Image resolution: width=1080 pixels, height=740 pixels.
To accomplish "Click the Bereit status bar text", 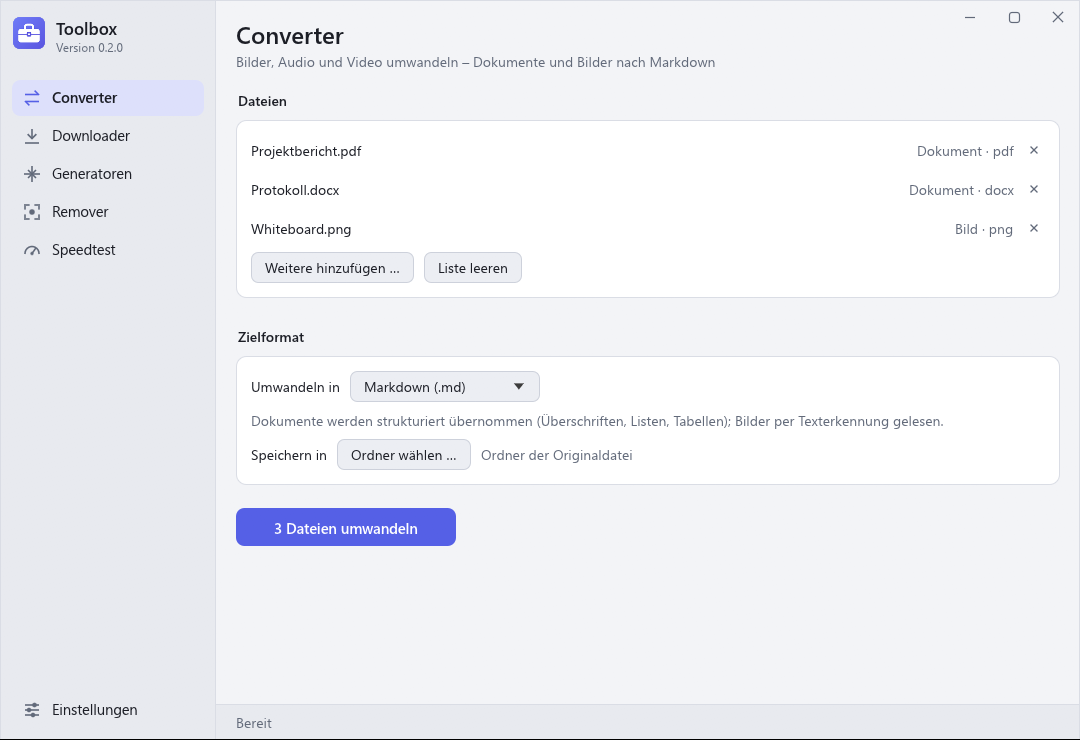I will coord(253,723).
